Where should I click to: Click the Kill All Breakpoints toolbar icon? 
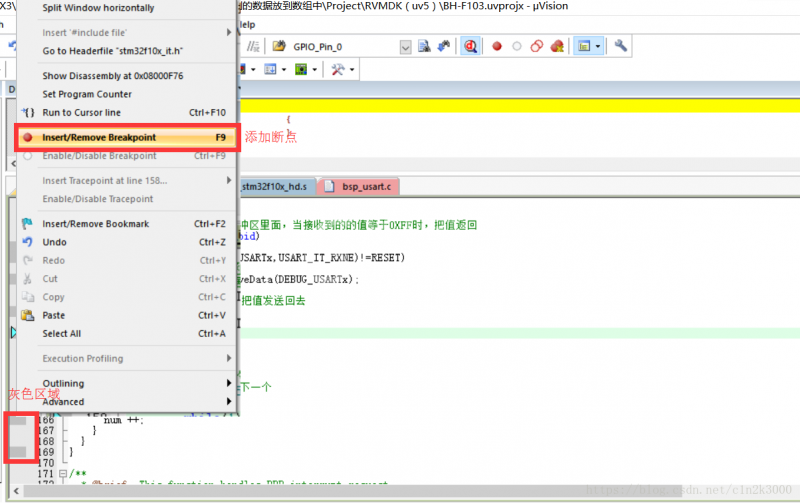[x=557, y=46]
